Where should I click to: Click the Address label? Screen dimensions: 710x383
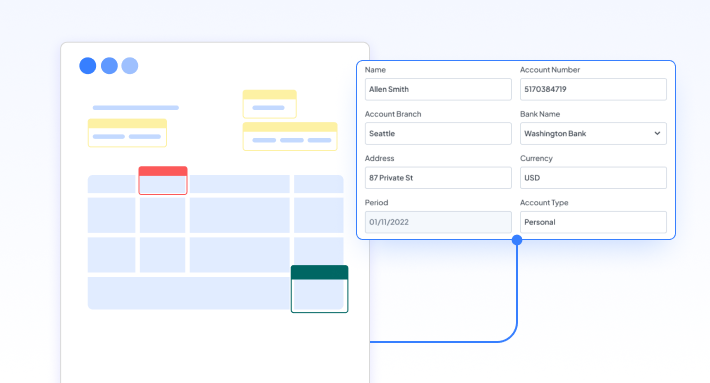[x=379, y=158]
